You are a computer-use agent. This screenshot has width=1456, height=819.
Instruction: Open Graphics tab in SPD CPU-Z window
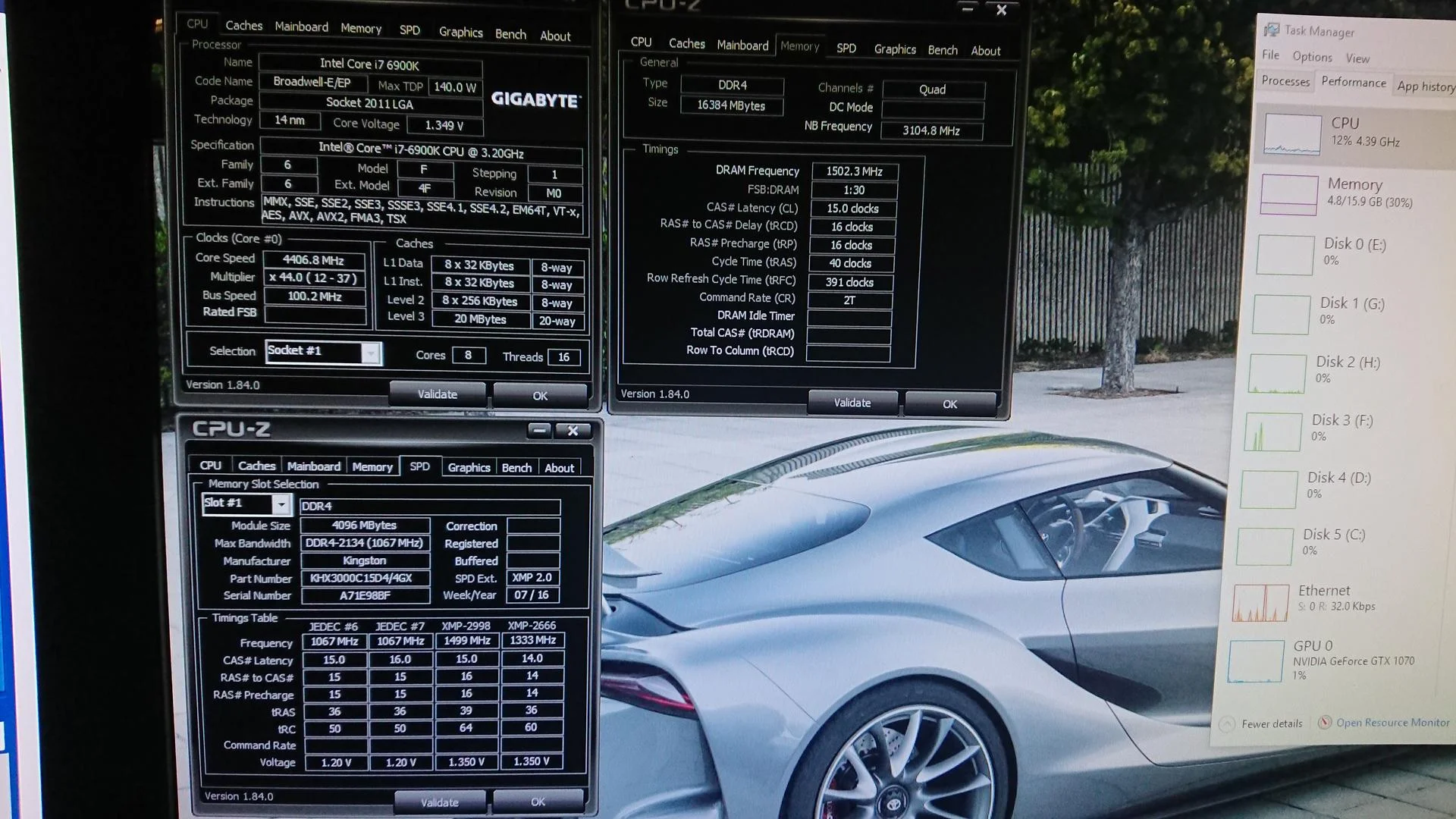[x=469, y=468]
